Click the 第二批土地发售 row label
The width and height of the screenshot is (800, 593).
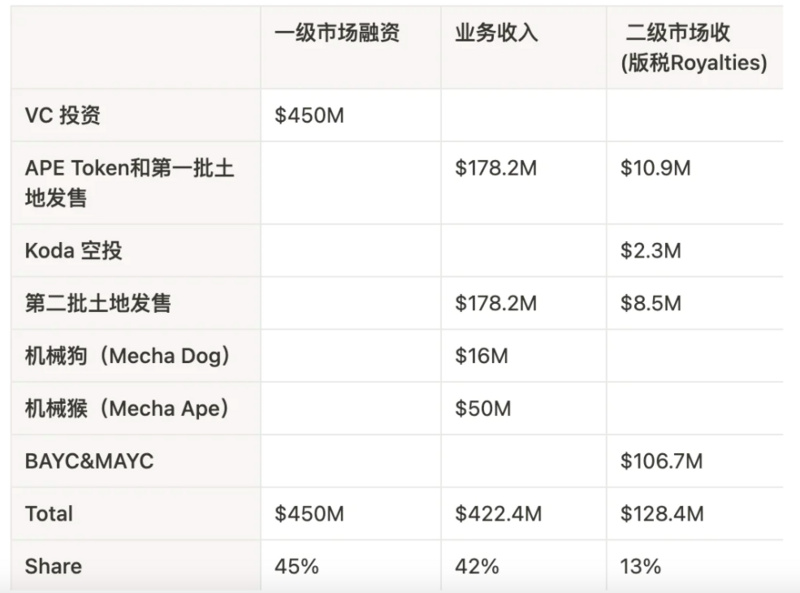[x=98, y=302]
